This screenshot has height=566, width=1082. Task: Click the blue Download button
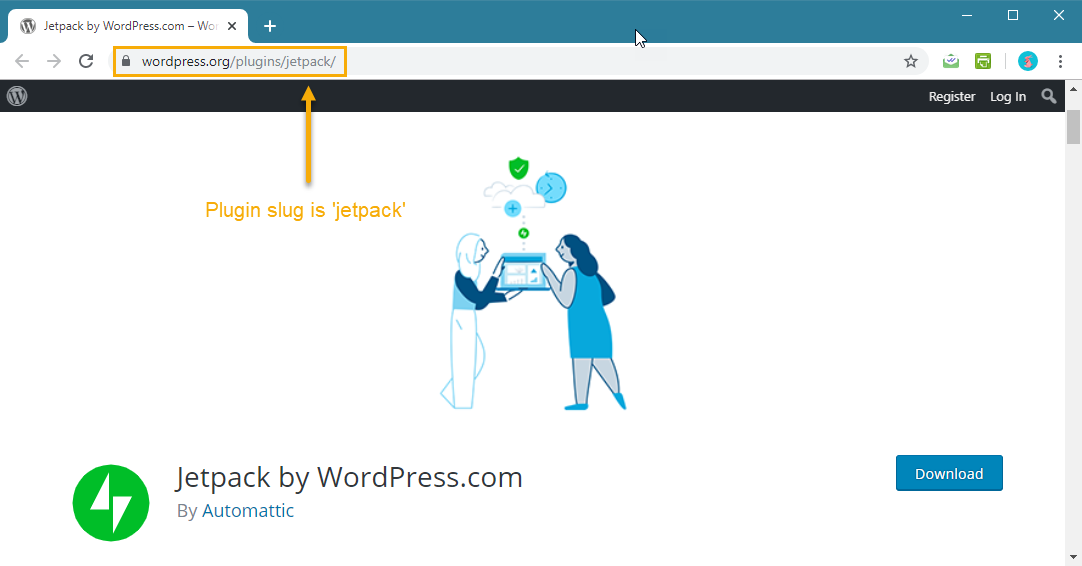point(949,474)
